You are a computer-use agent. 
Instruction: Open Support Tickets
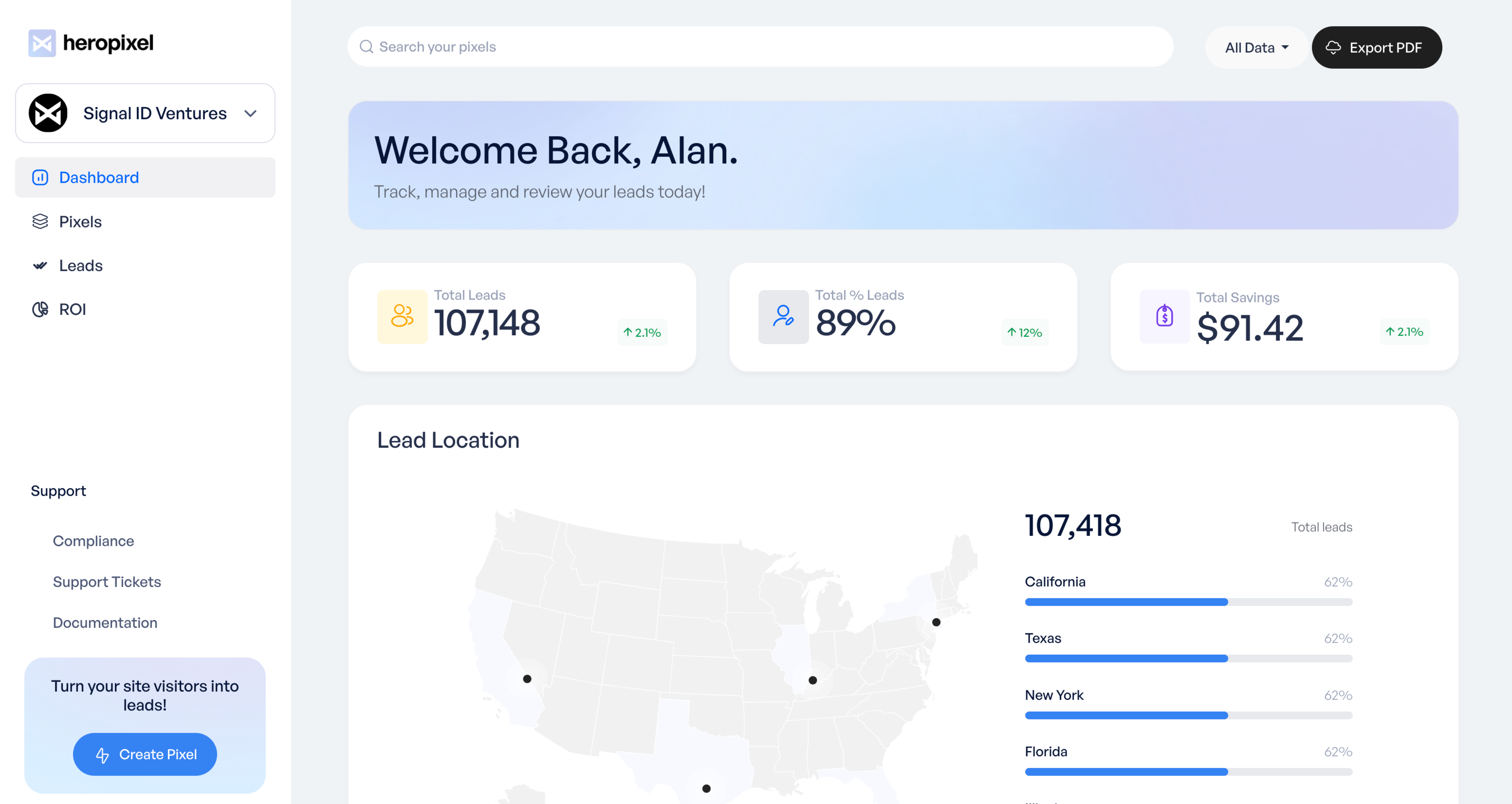(107, 582)
